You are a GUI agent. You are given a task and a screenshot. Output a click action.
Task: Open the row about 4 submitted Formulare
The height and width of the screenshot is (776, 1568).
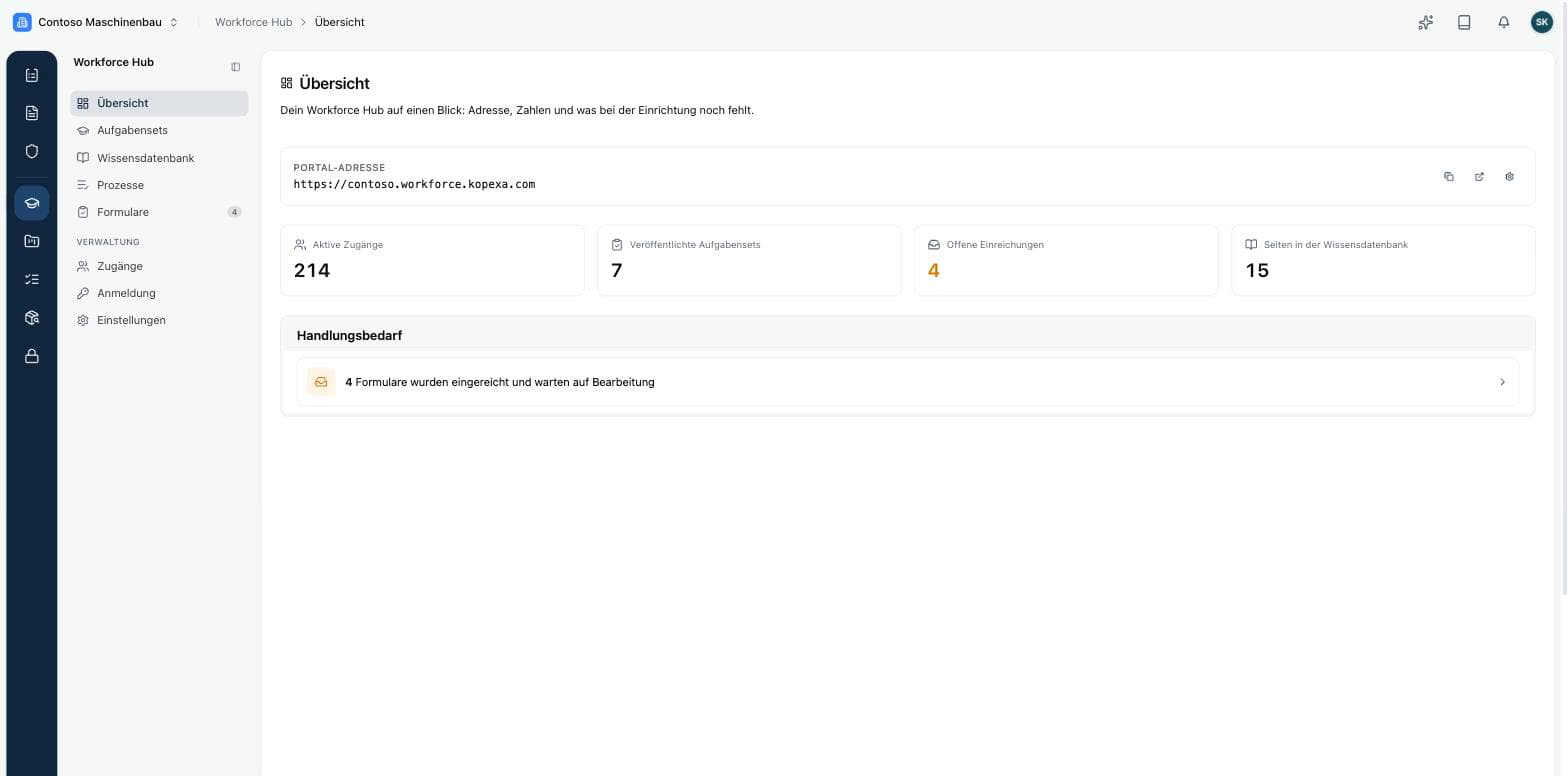(908, 382)
